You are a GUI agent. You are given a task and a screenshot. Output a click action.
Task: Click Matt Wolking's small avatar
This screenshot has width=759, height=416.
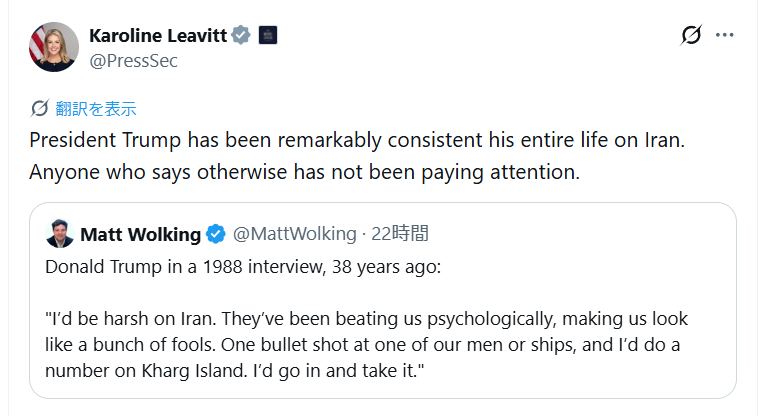[x=59, y=234]
